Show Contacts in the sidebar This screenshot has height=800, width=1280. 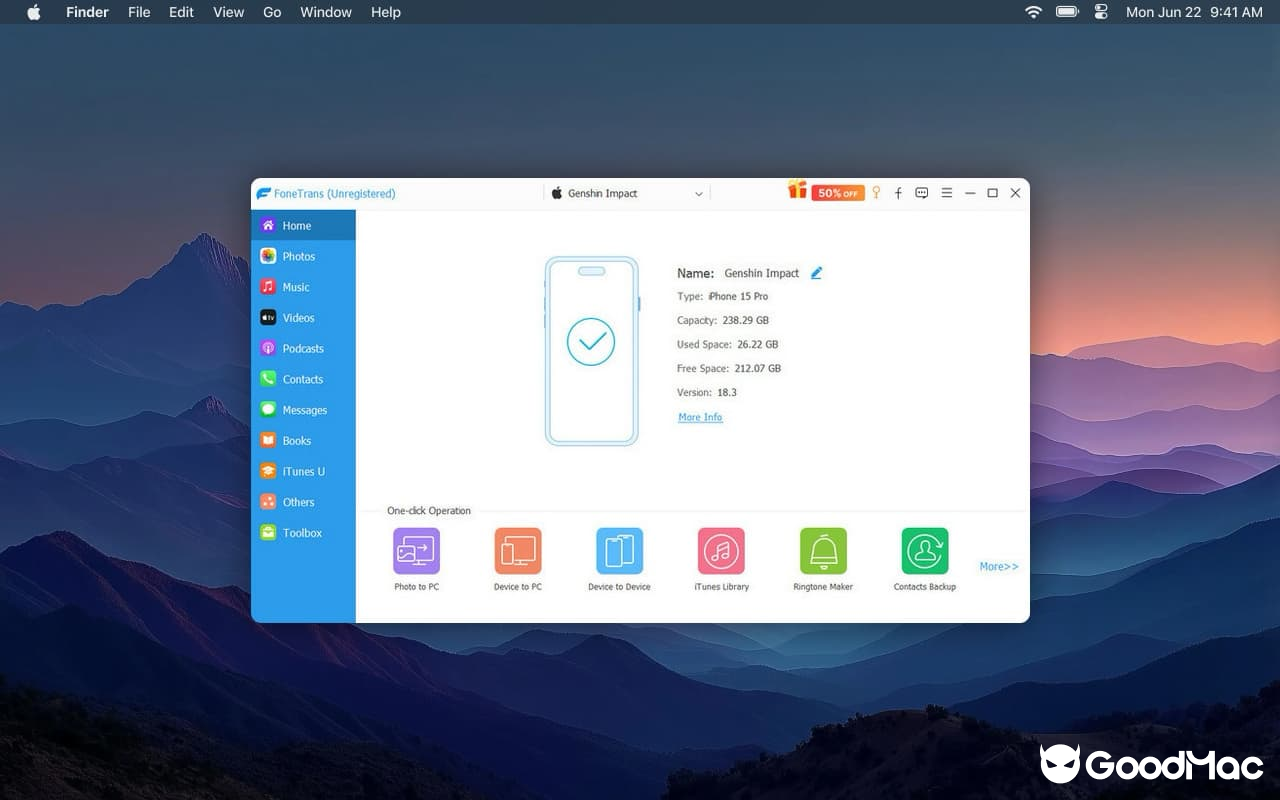click(x=303, y=379)
